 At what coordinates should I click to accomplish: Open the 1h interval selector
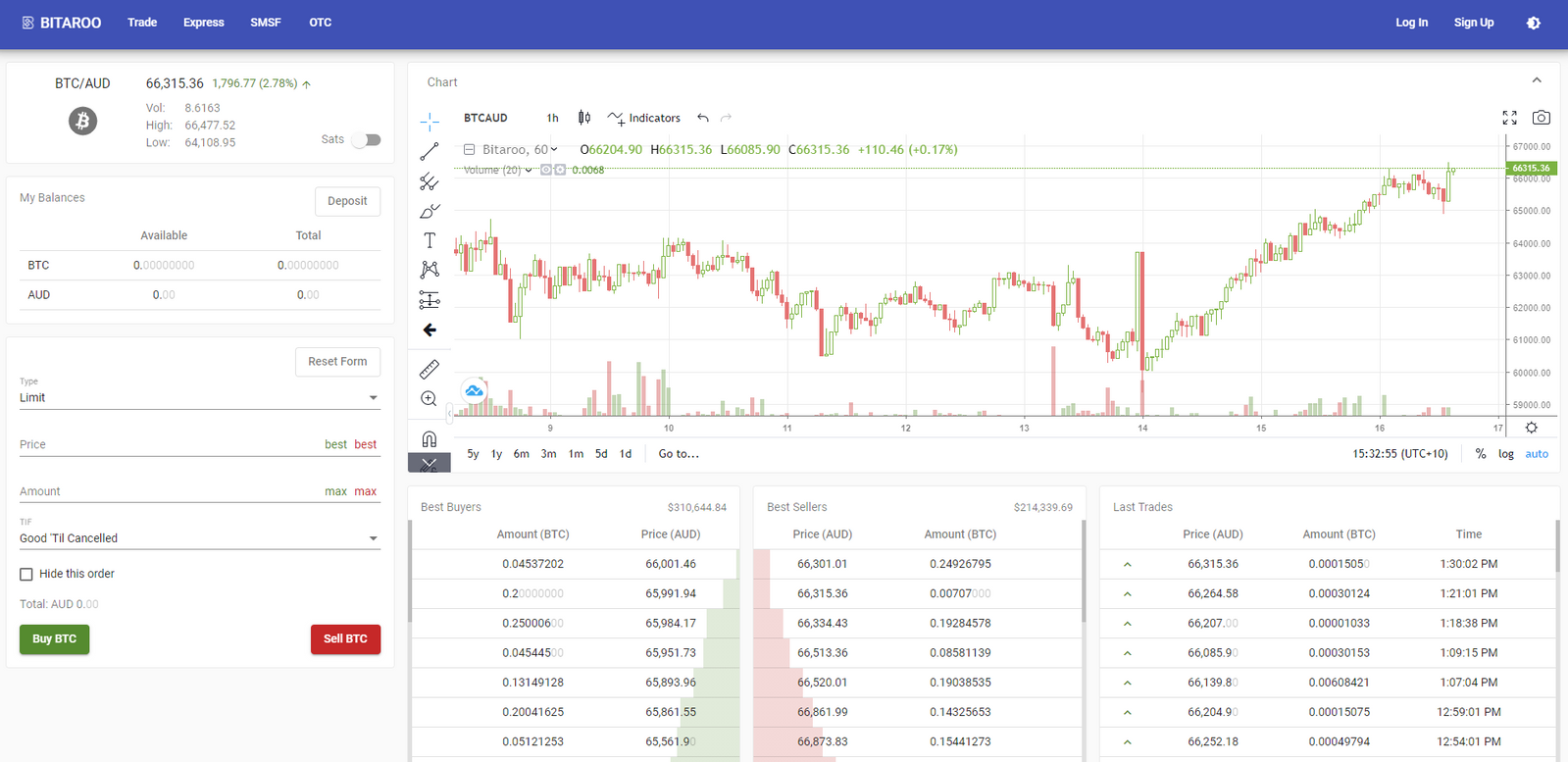click(x=553, y=118)
